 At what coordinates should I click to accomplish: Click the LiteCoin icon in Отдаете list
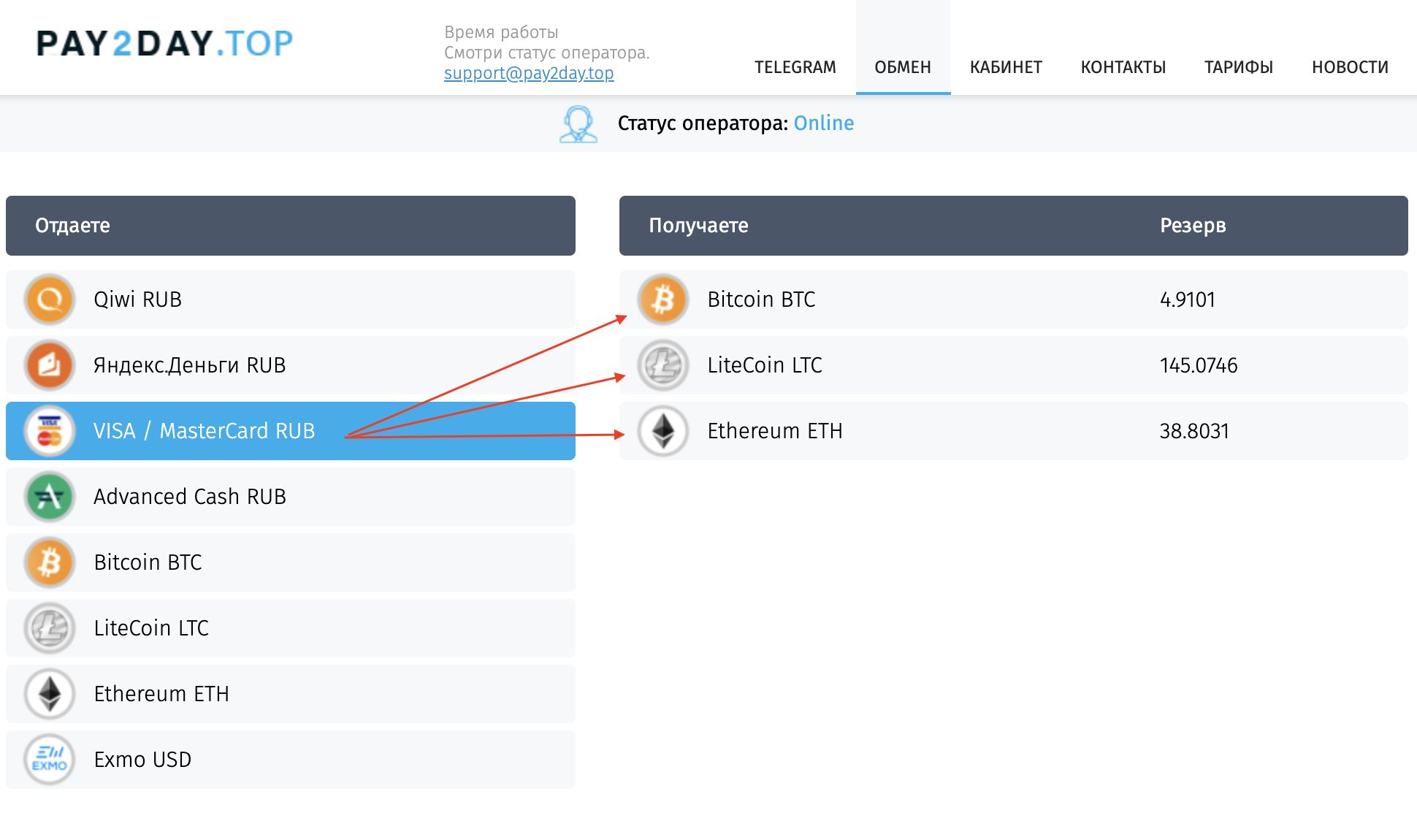tap(50, 628)
